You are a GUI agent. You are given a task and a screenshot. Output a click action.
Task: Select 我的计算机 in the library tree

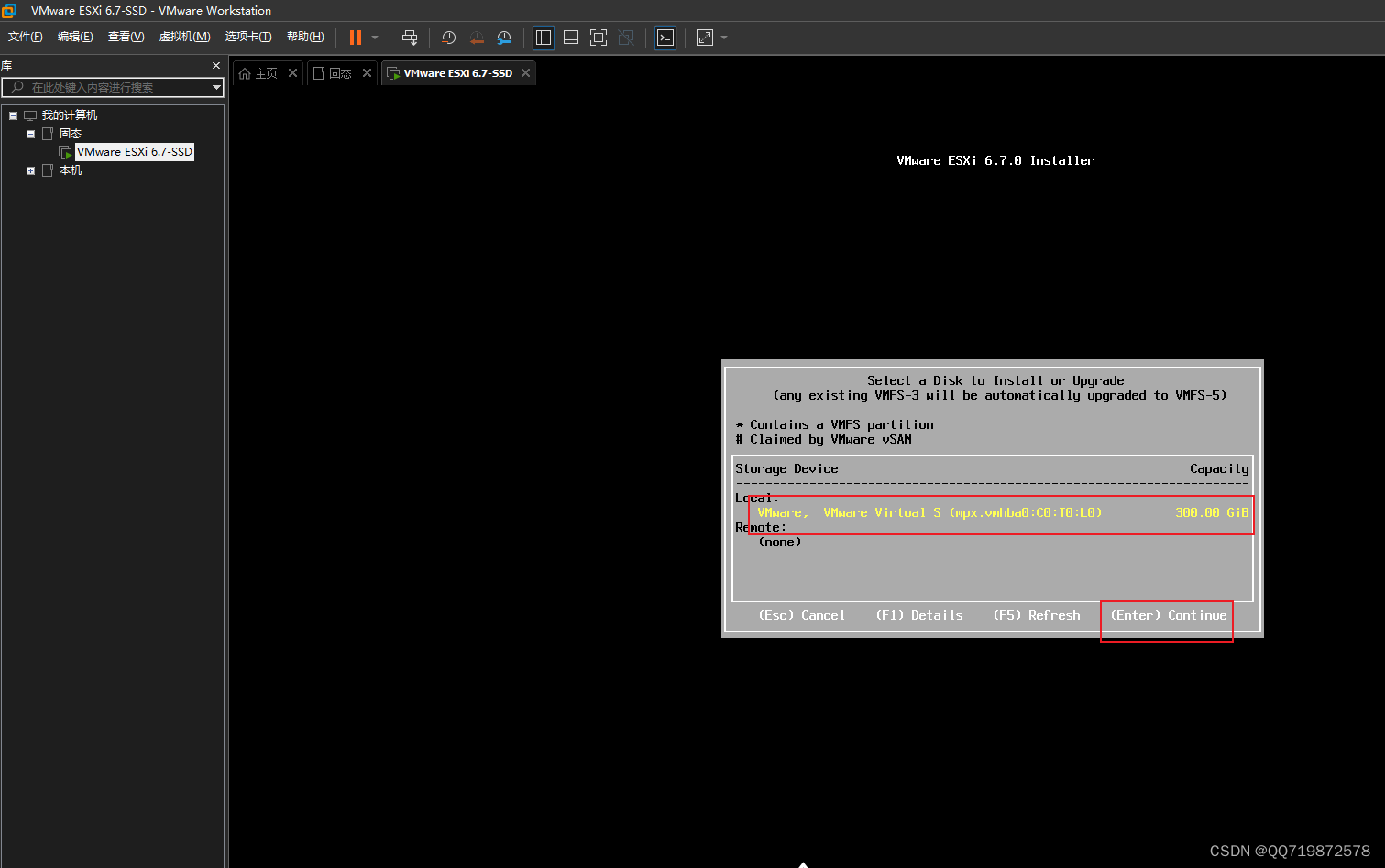click(70, 115)
